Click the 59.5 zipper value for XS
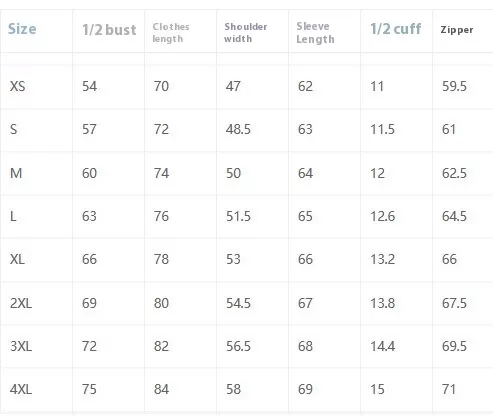Screen dimensions: 493x416 pyautogui.click(x=454, y=86)
